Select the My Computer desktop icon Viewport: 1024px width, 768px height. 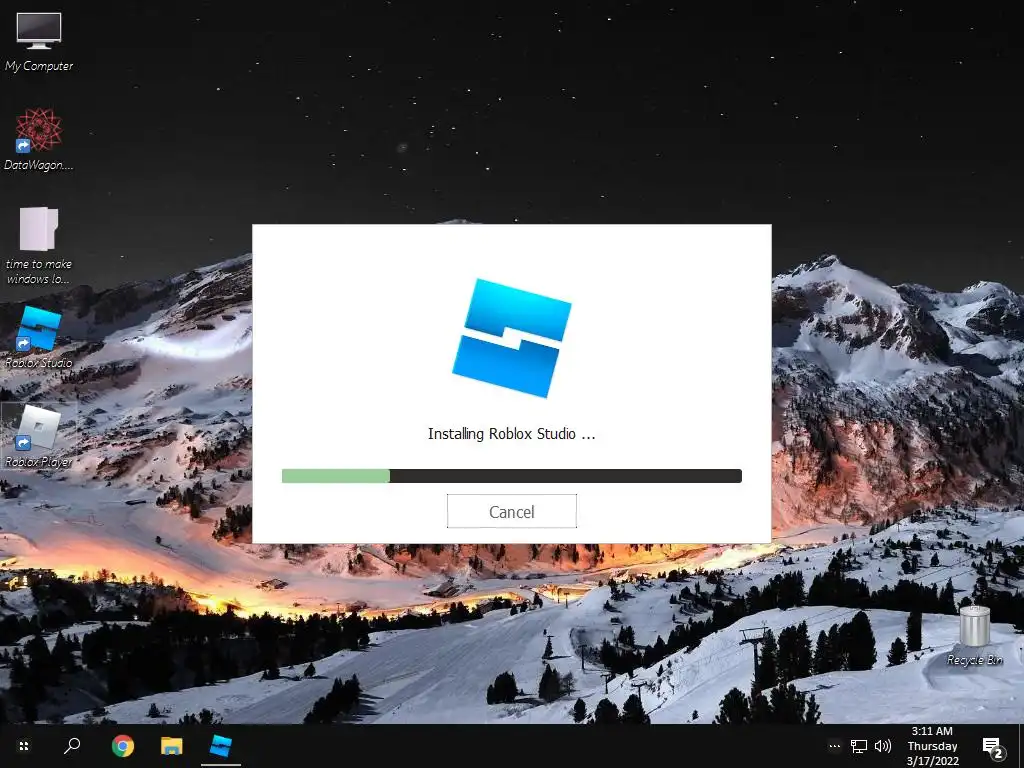click(39, 42)
